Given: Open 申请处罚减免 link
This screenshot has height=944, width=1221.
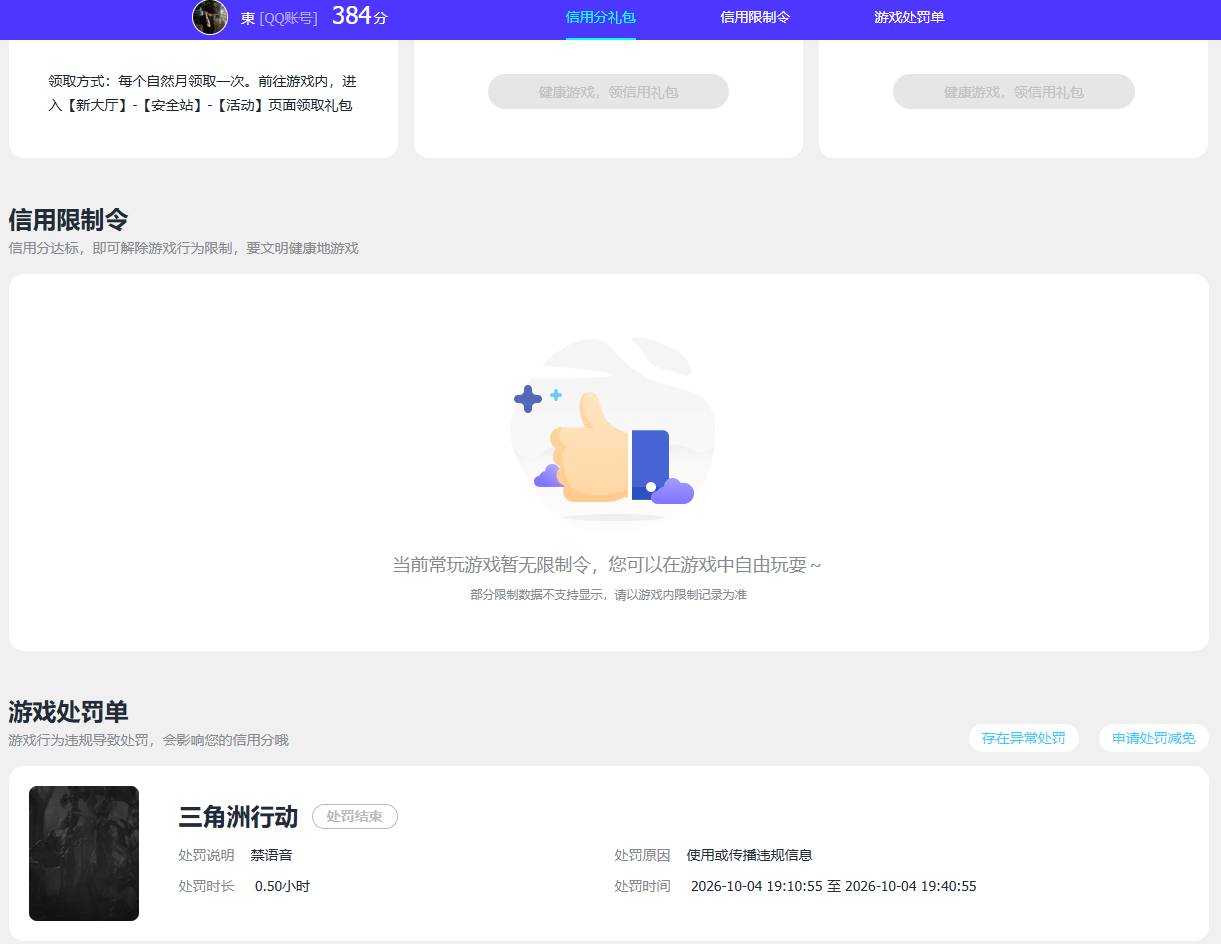Looking at the screenshot, I should 1153,738.
